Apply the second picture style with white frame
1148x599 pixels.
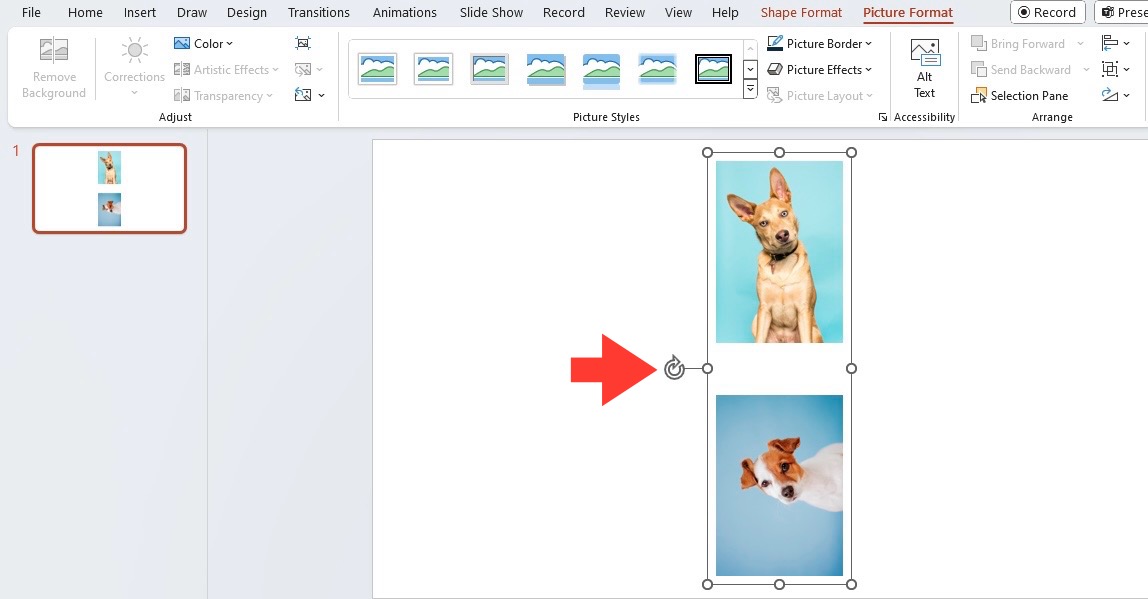433,70
